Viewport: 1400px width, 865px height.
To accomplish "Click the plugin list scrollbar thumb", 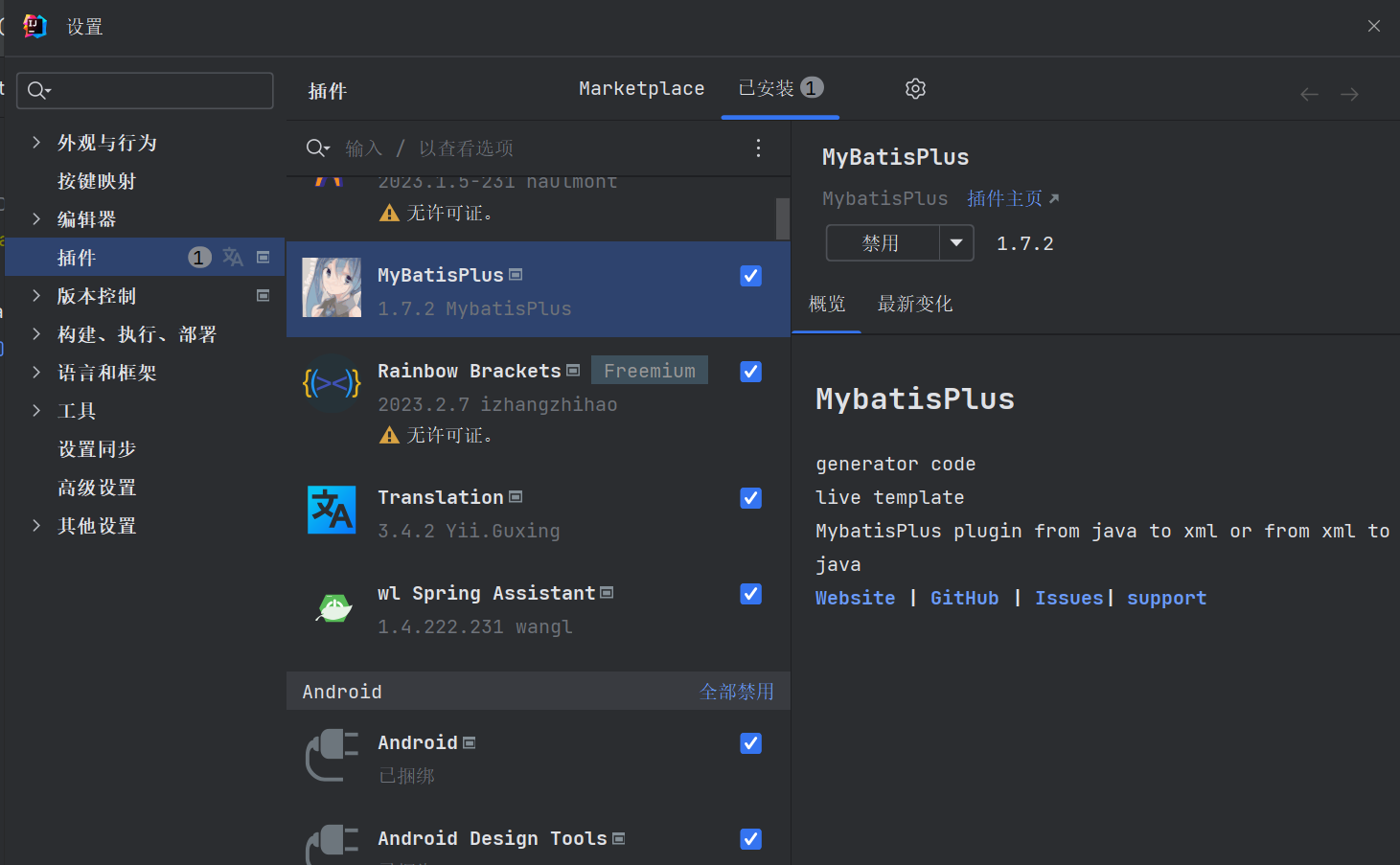I will point(782,218).
